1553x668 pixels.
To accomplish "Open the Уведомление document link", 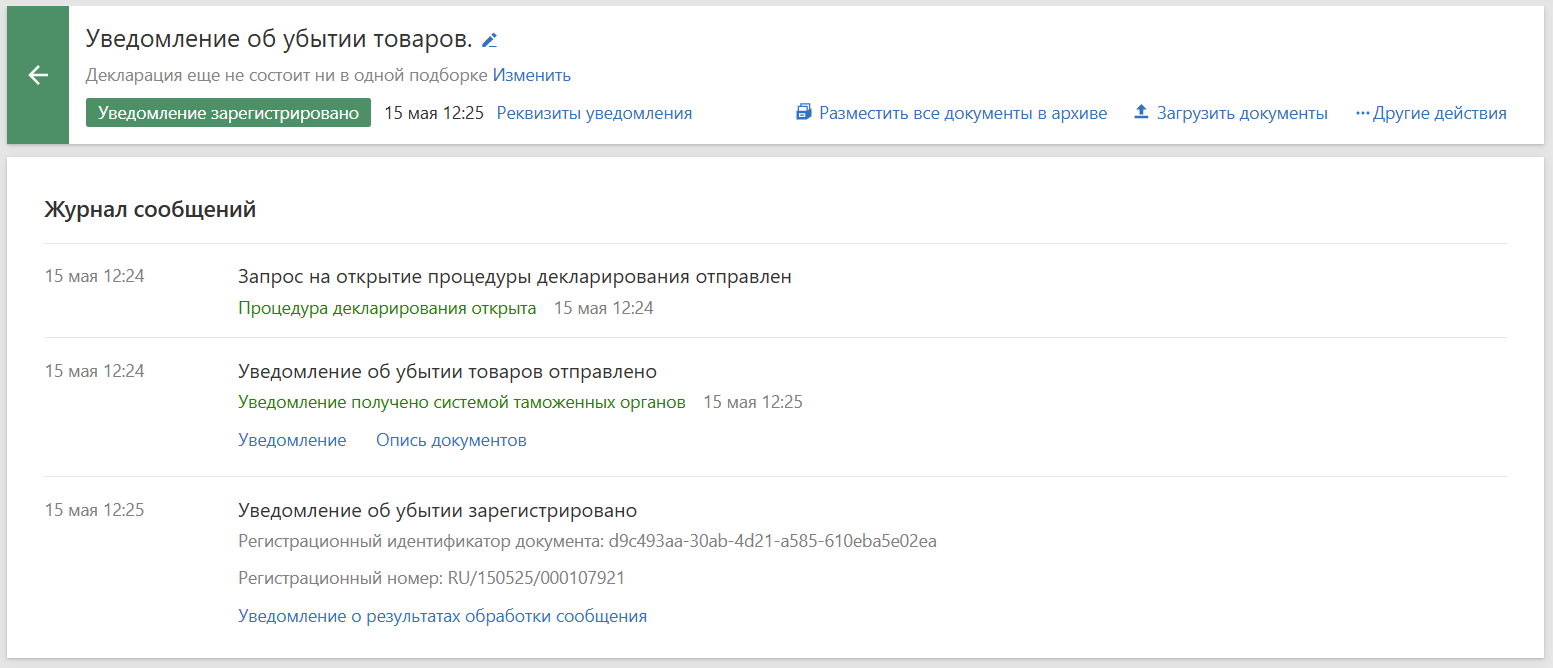I will [292, 440].
